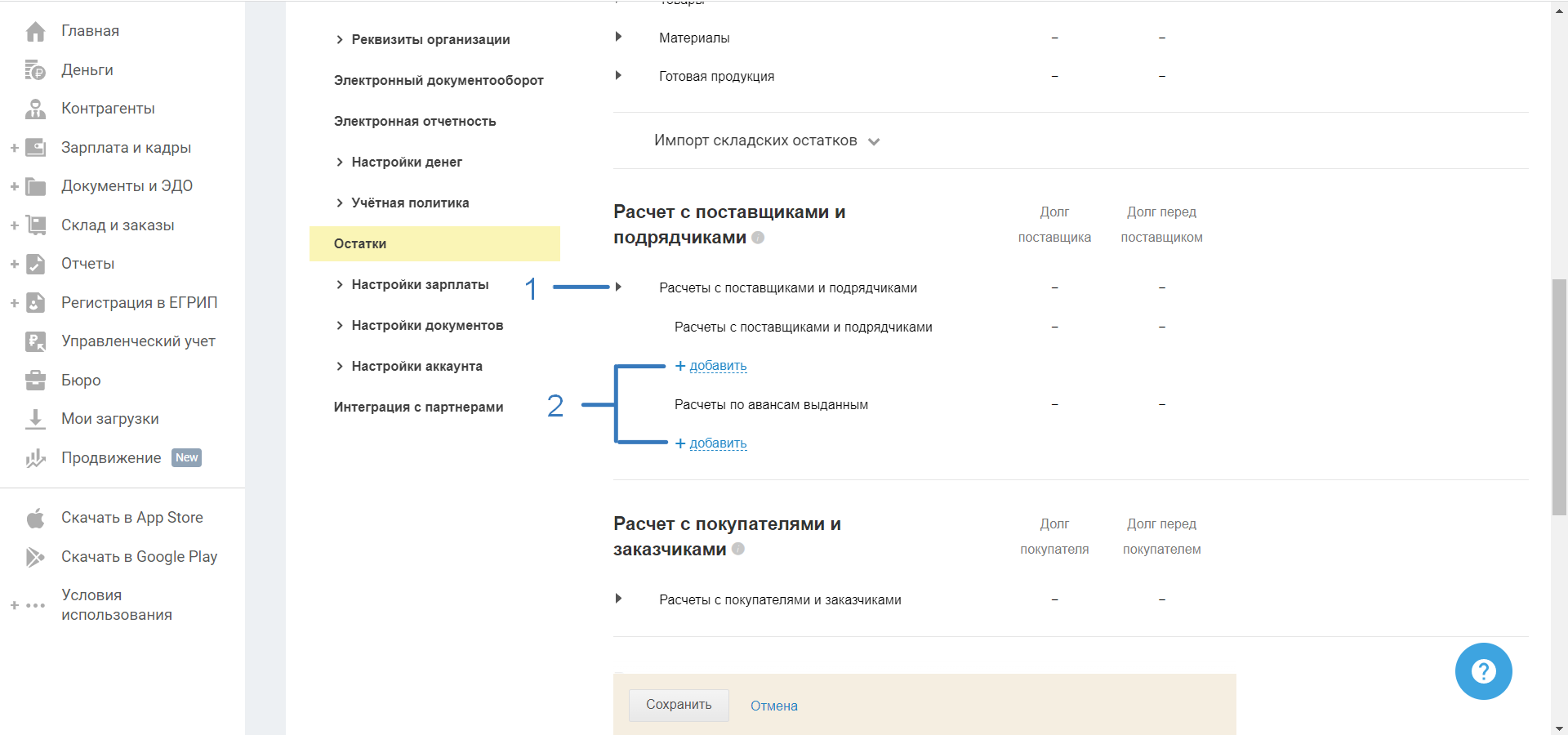This screenshot has width=1568, height=735.
Task: Click the Главная home icon
Action: [x=35, y=31]
